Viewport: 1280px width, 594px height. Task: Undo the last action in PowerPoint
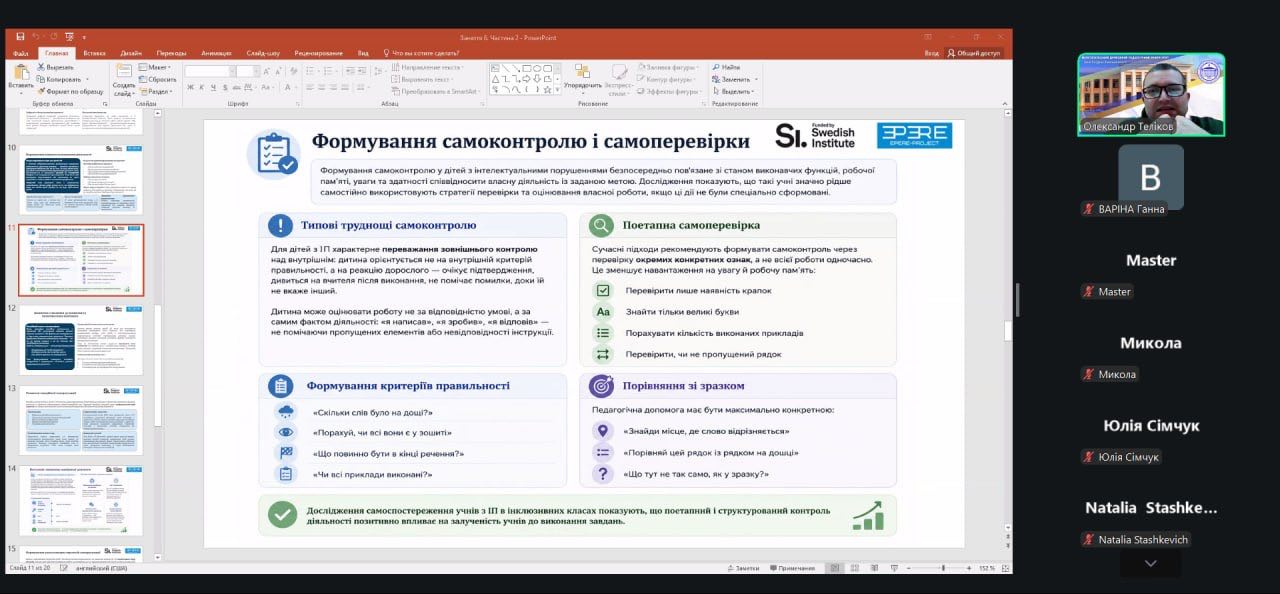click(36, 37)
